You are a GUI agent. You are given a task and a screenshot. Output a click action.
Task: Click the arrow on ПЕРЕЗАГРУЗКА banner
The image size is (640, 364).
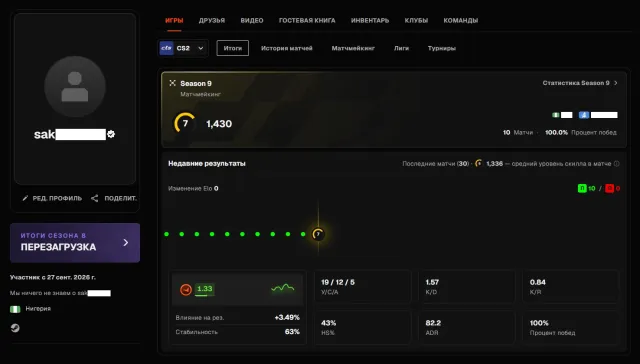[x=126, y=242]
